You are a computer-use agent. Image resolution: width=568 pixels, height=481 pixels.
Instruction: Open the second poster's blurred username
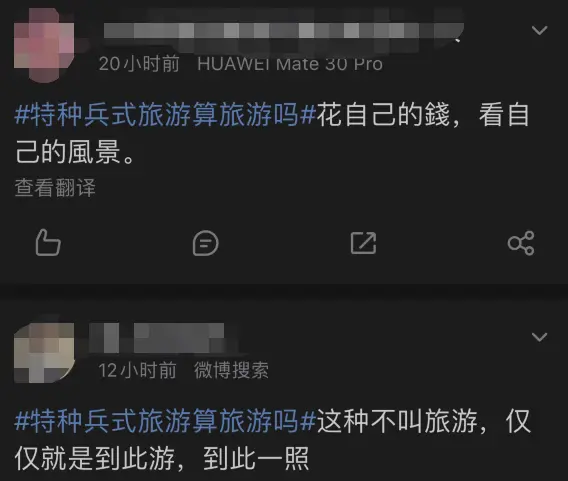[156, 338]
